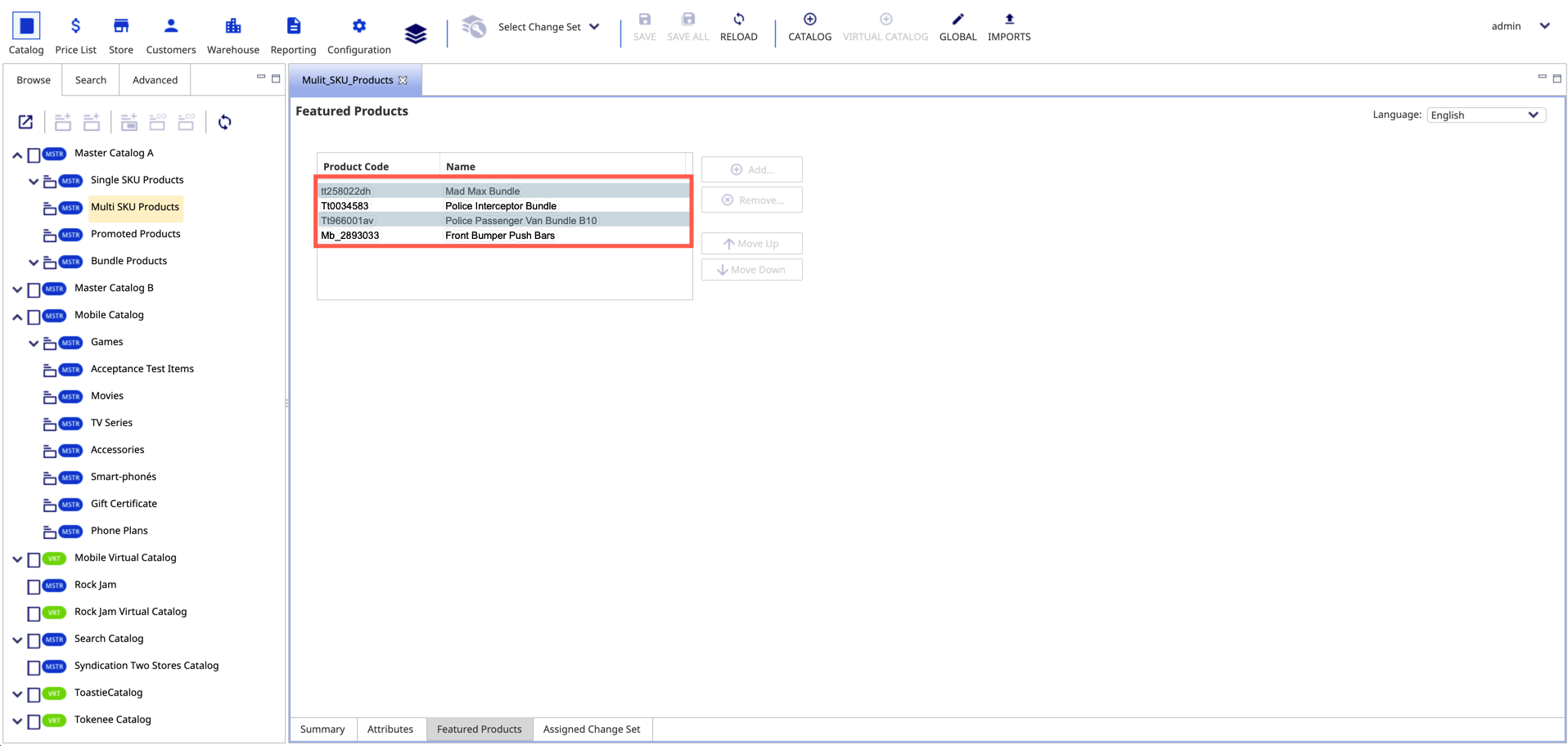The height and width of the screenshot is (746, 1568).
Task: Click the Imports upload icon
Action: coord(1008,20)
